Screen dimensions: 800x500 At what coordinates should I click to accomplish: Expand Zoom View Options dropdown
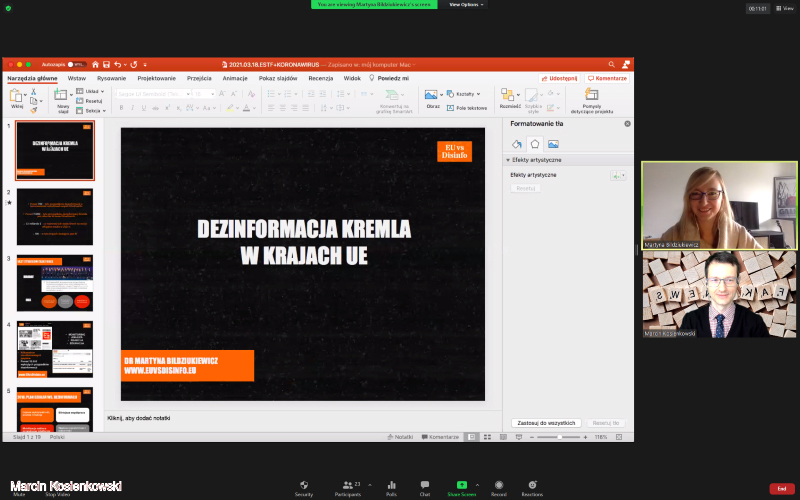pyautogui.click(x=466, y=4)
